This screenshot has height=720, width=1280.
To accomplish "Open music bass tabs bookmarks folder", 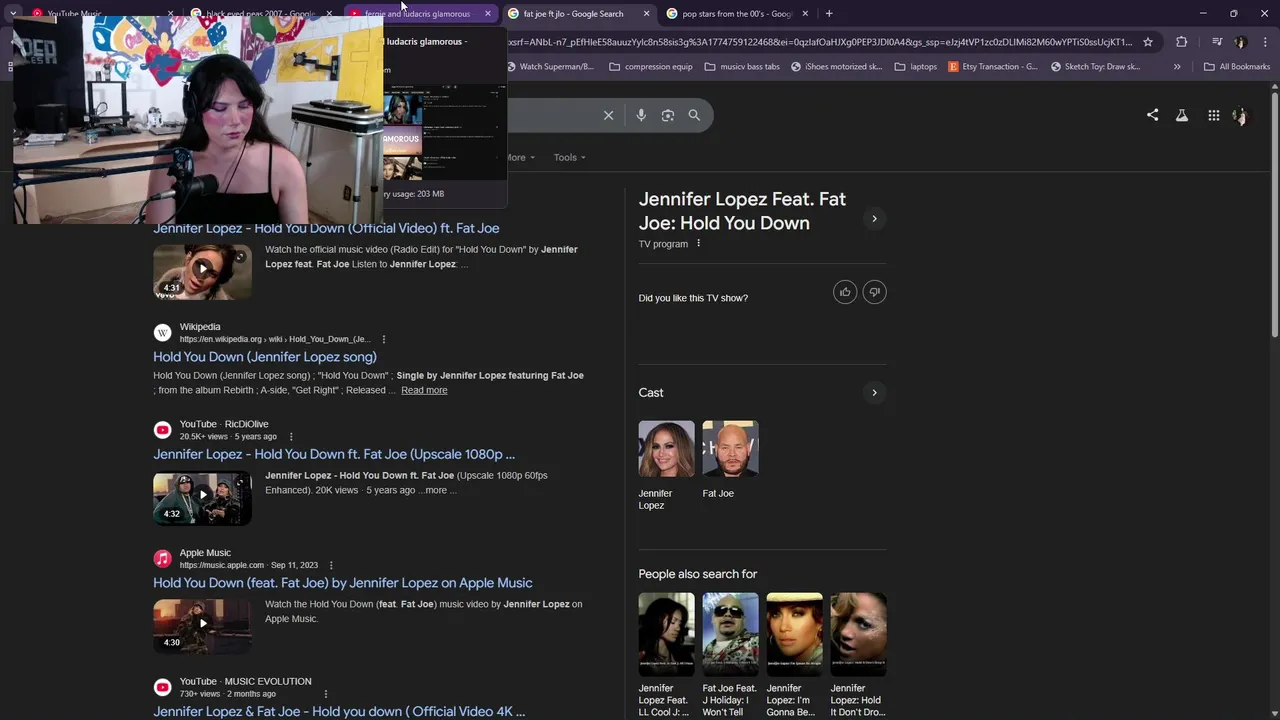I will click(x=742, y=67).
